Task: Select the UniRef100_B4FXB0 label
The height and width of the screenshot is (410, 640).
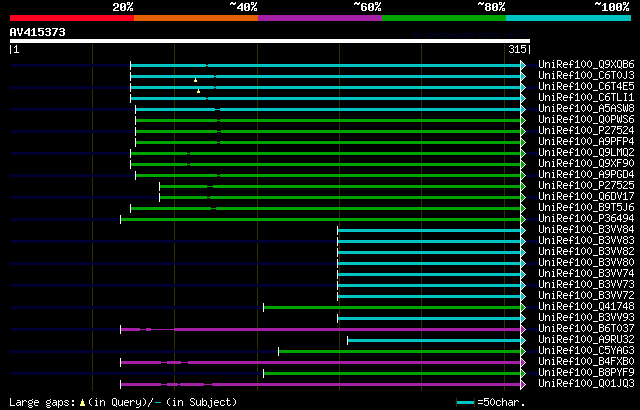Action: click(x=586, y=362)
